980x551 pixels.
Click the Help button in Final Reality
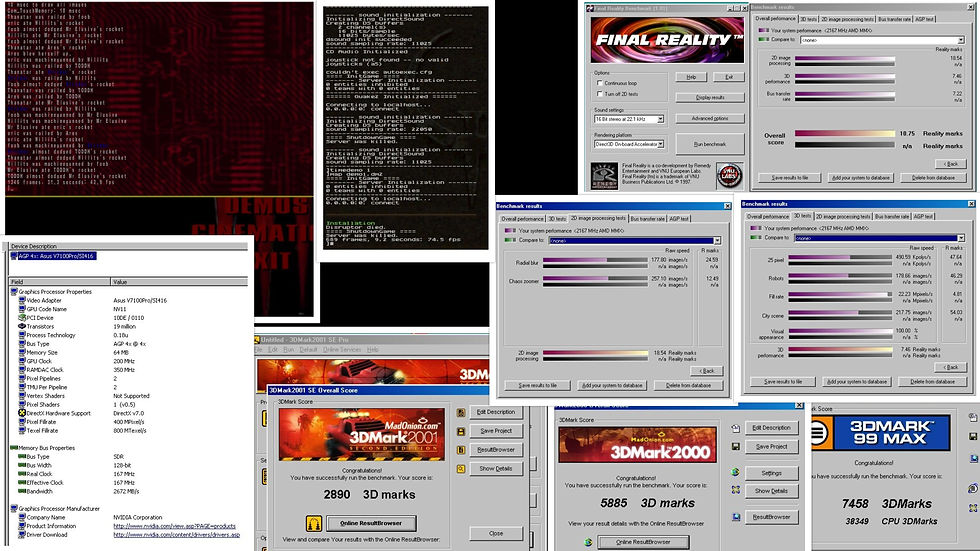pos(691,77)
